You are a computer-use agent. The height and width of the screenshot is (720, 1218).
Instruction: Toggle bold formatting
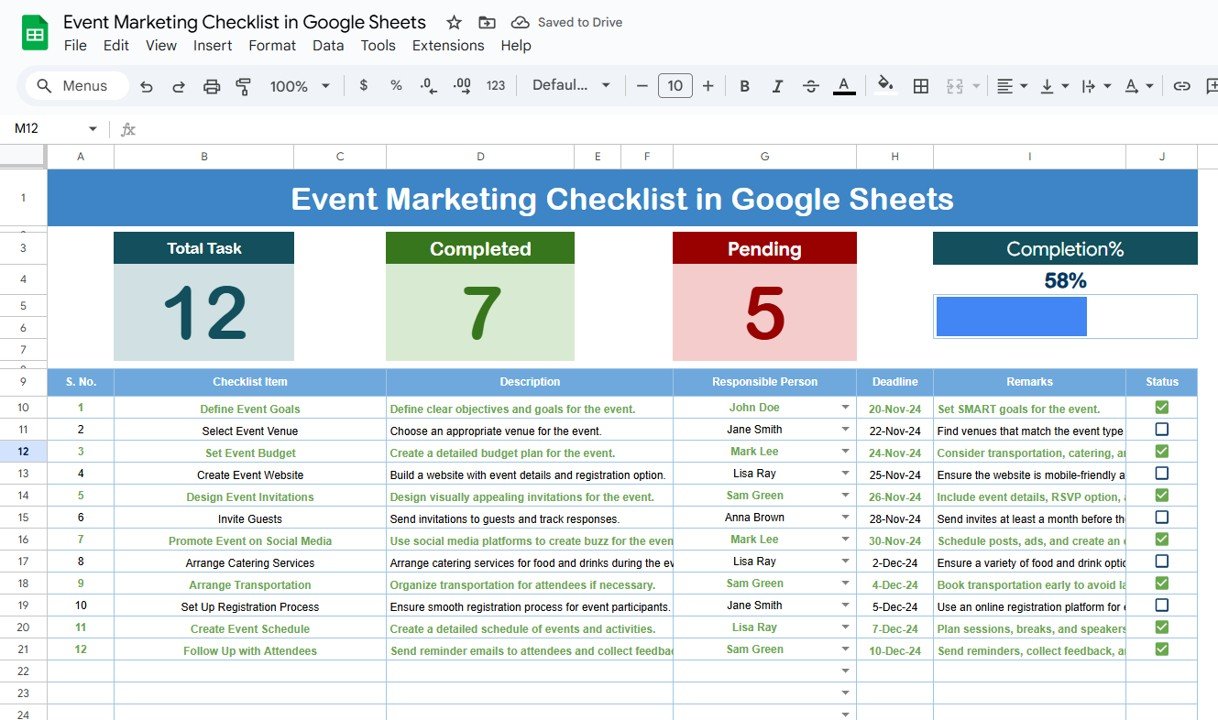pos(744,86)
